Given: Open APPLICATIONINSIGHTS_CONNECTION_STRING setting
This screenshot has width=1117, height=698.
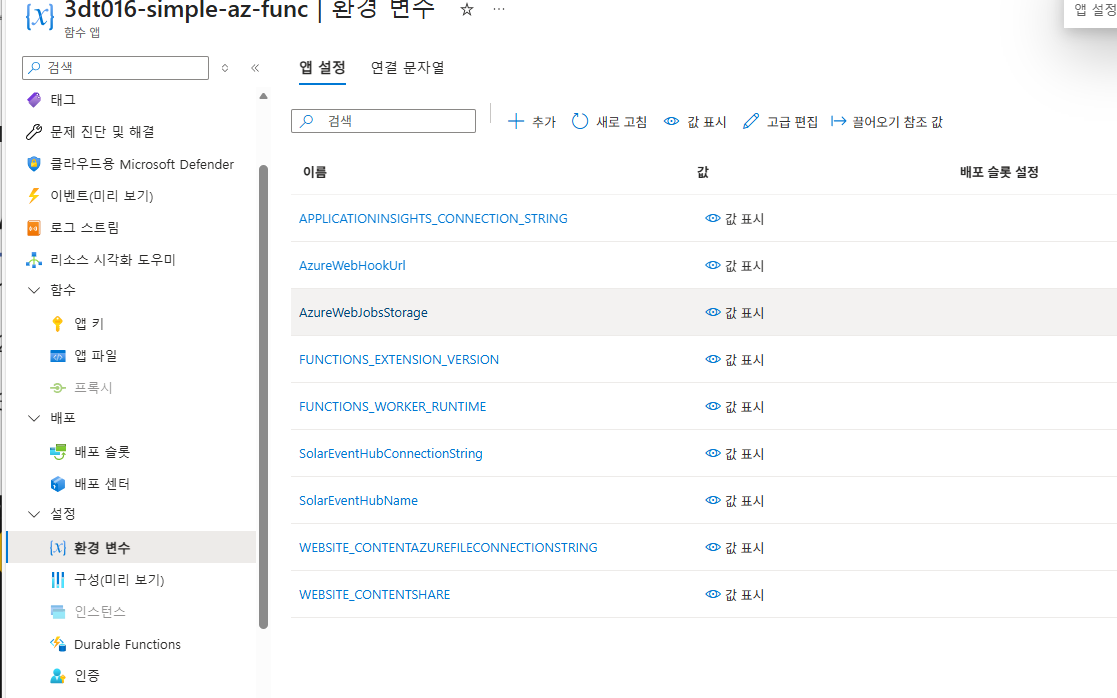Looking at the screenshot, I should pyautogui.click(x=433, y=219).
